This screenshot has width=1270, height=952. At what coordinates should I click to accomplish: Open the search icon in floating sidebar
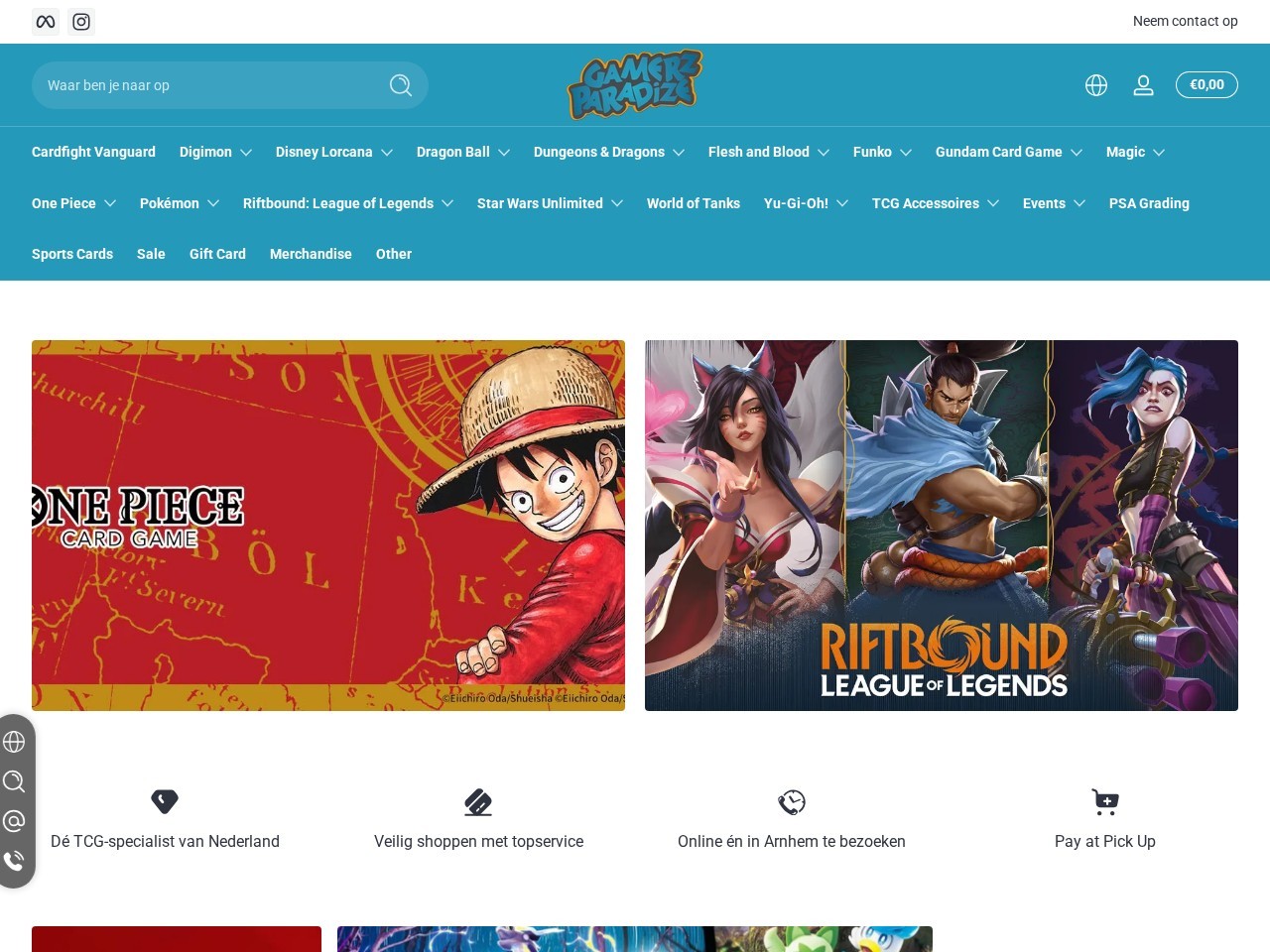pyautogui.click(x=14, y=781)
